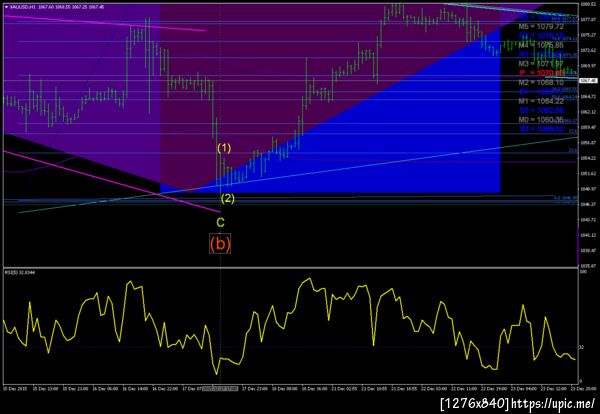
Task: Click the 17 Dec 23:00 time axis label
Action: (257, 389)
